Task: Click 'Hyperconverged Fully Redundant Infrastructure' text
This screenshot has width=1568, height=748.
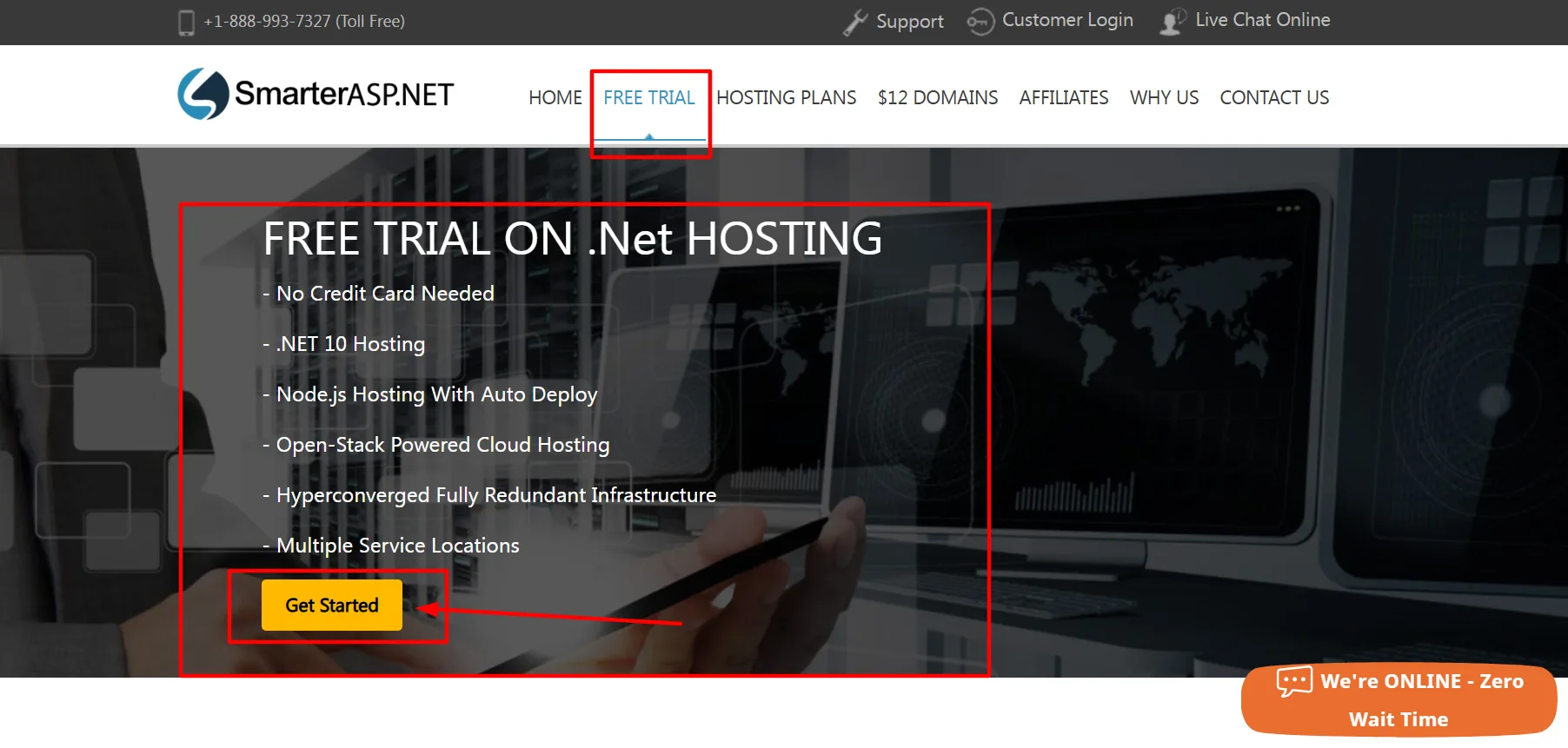Action: click(496, 495)
